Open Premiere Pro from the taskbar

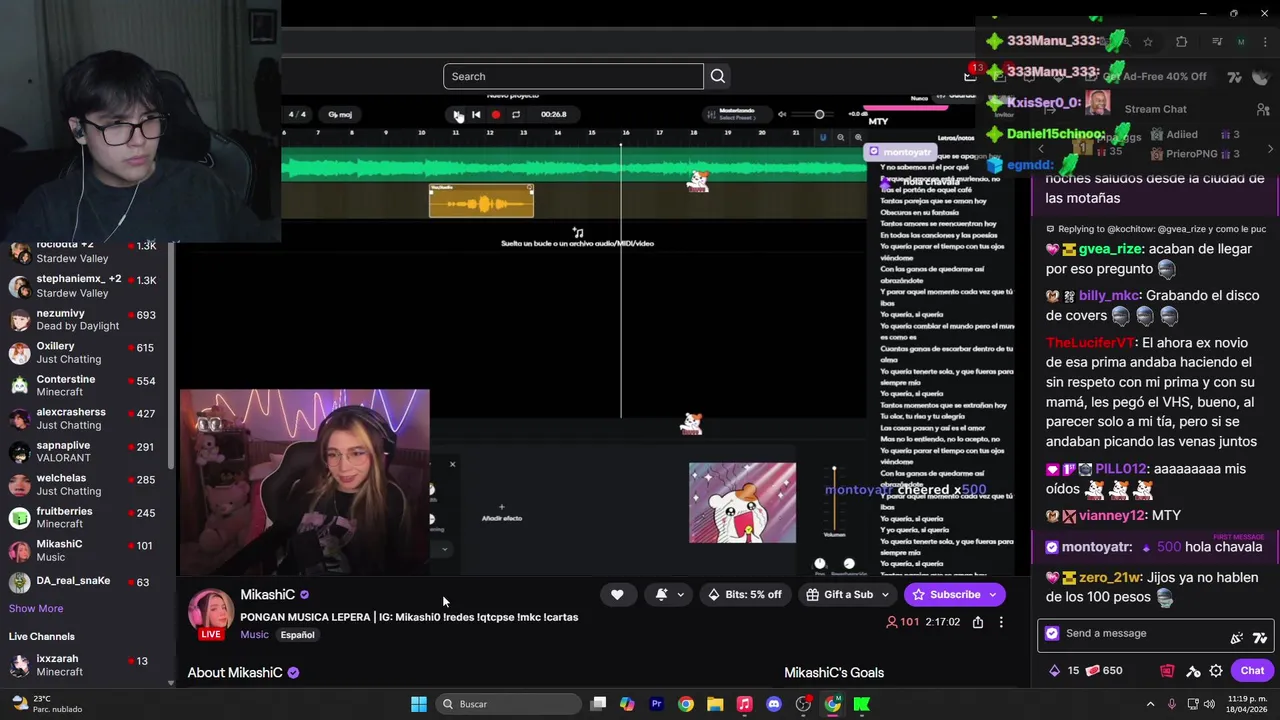[657, 704]
